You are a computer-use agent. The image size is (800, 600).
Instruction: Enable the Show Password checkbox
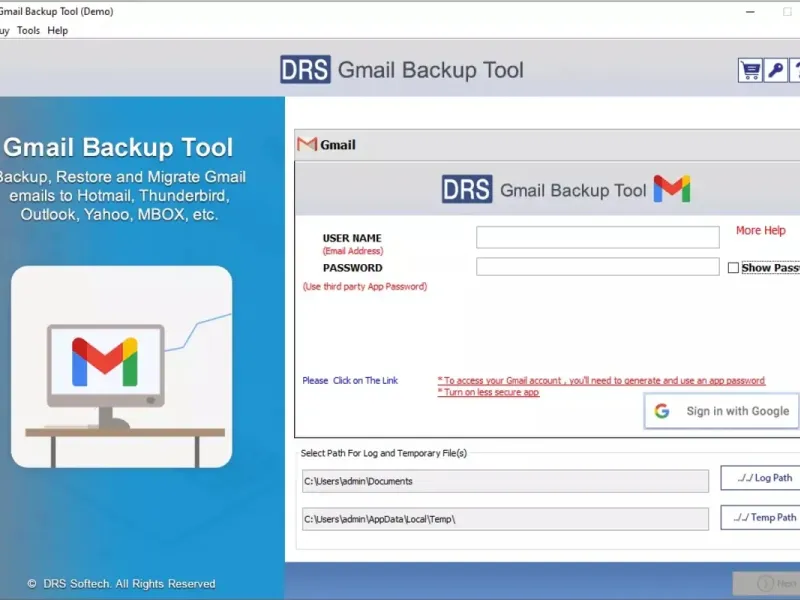pos(733,268)
